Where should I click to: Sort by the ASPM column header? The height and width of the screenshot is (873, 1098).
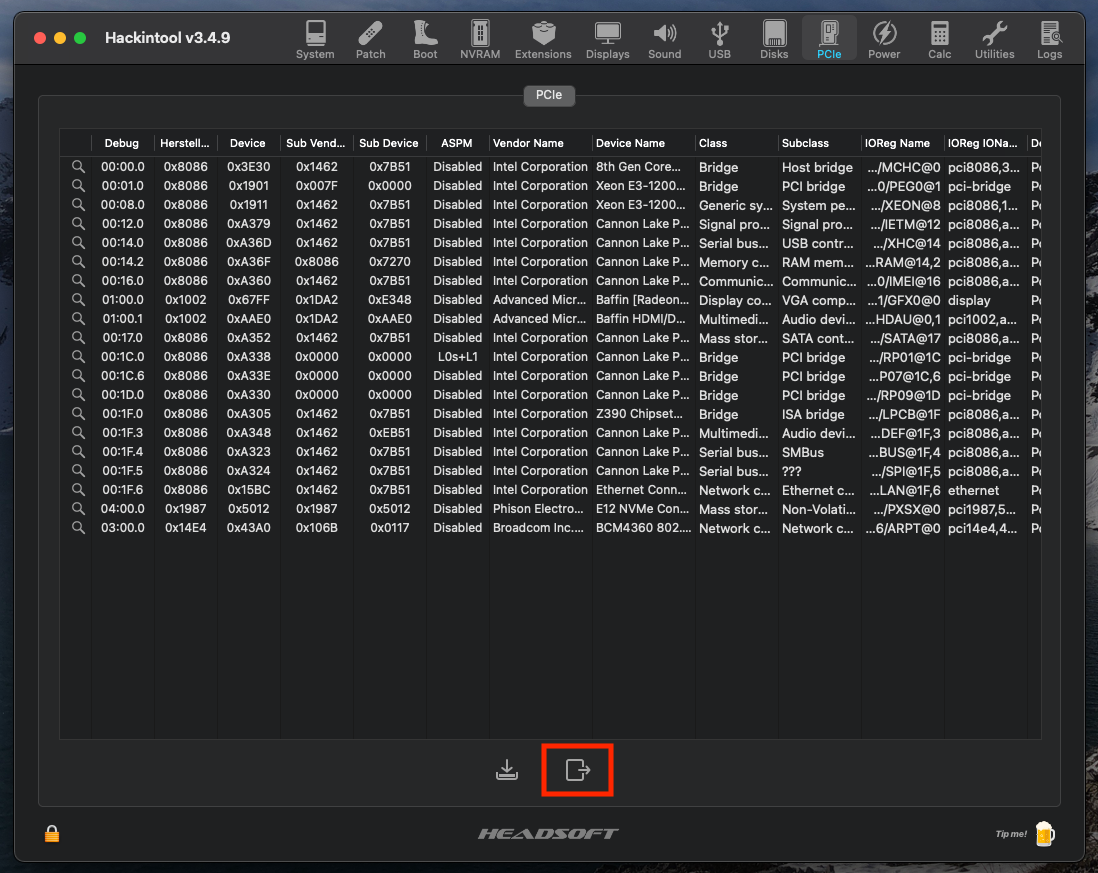(457, 143)
